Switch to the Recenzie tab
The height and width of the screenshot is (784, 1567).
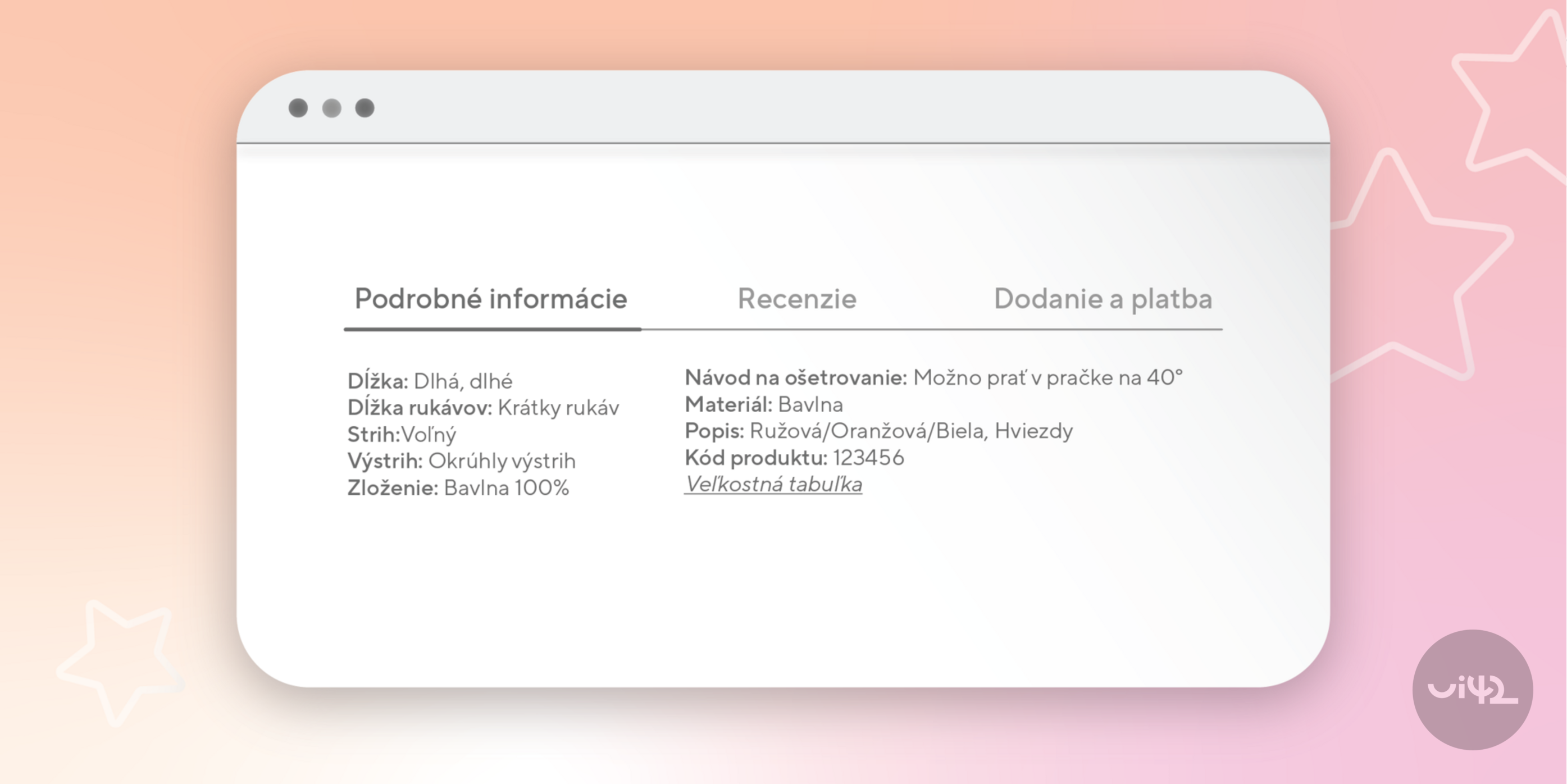798,299
